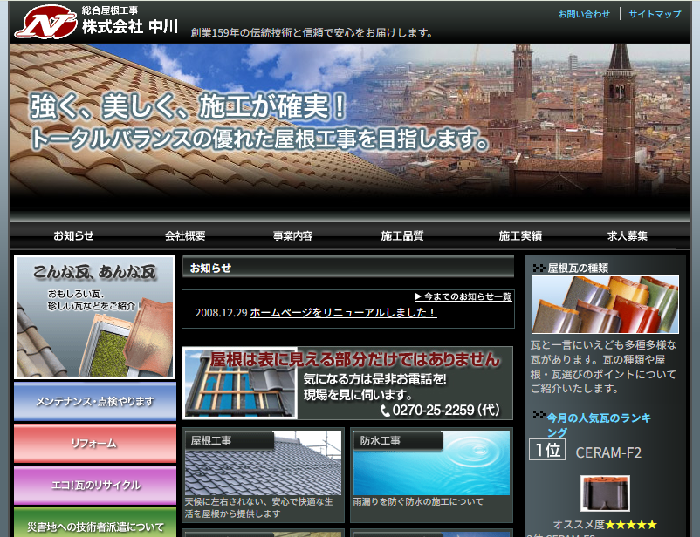Open the サイトマップ link

(655, 14)
